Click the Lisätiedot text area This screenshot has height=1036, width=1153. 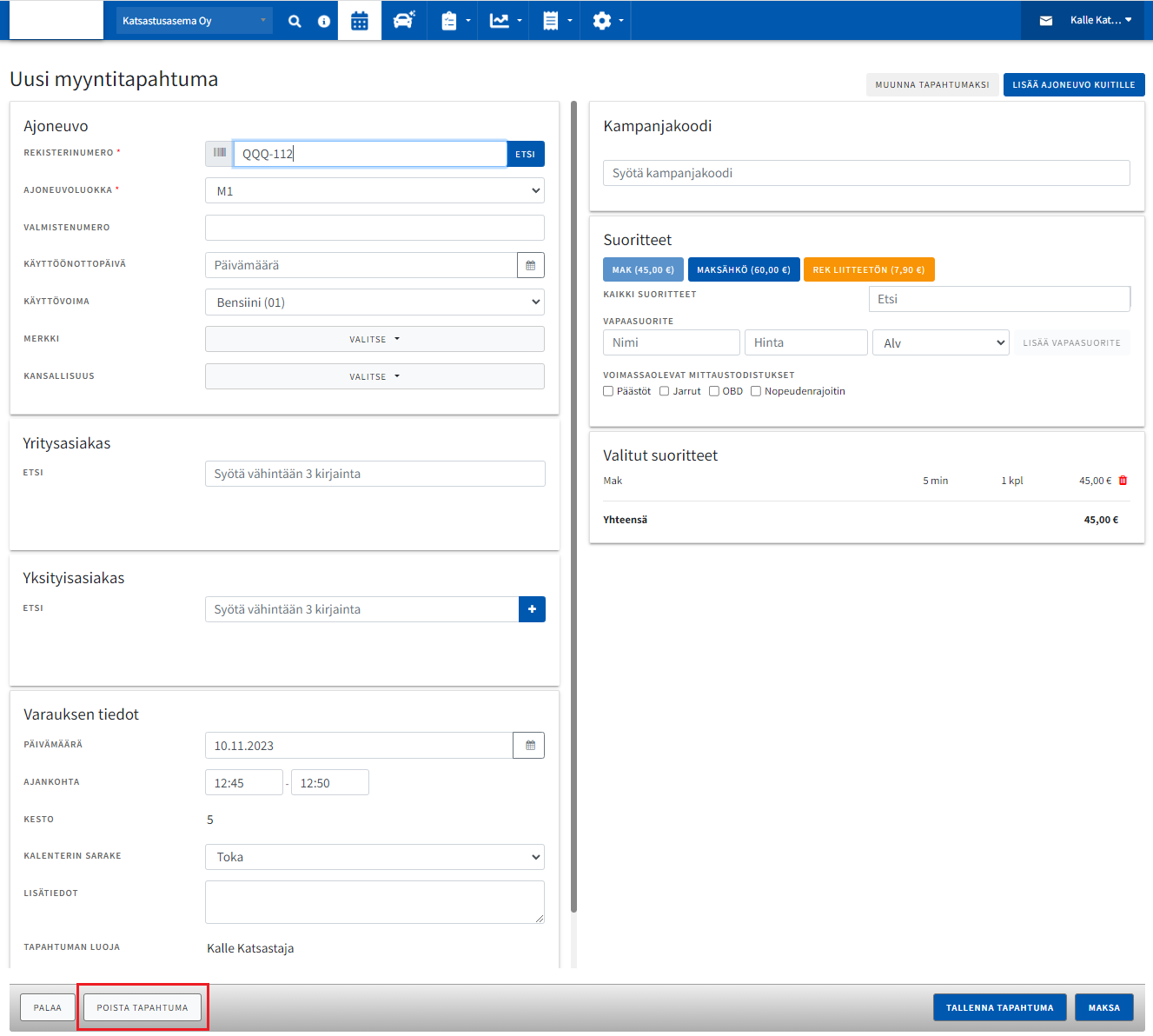point(374,902)
